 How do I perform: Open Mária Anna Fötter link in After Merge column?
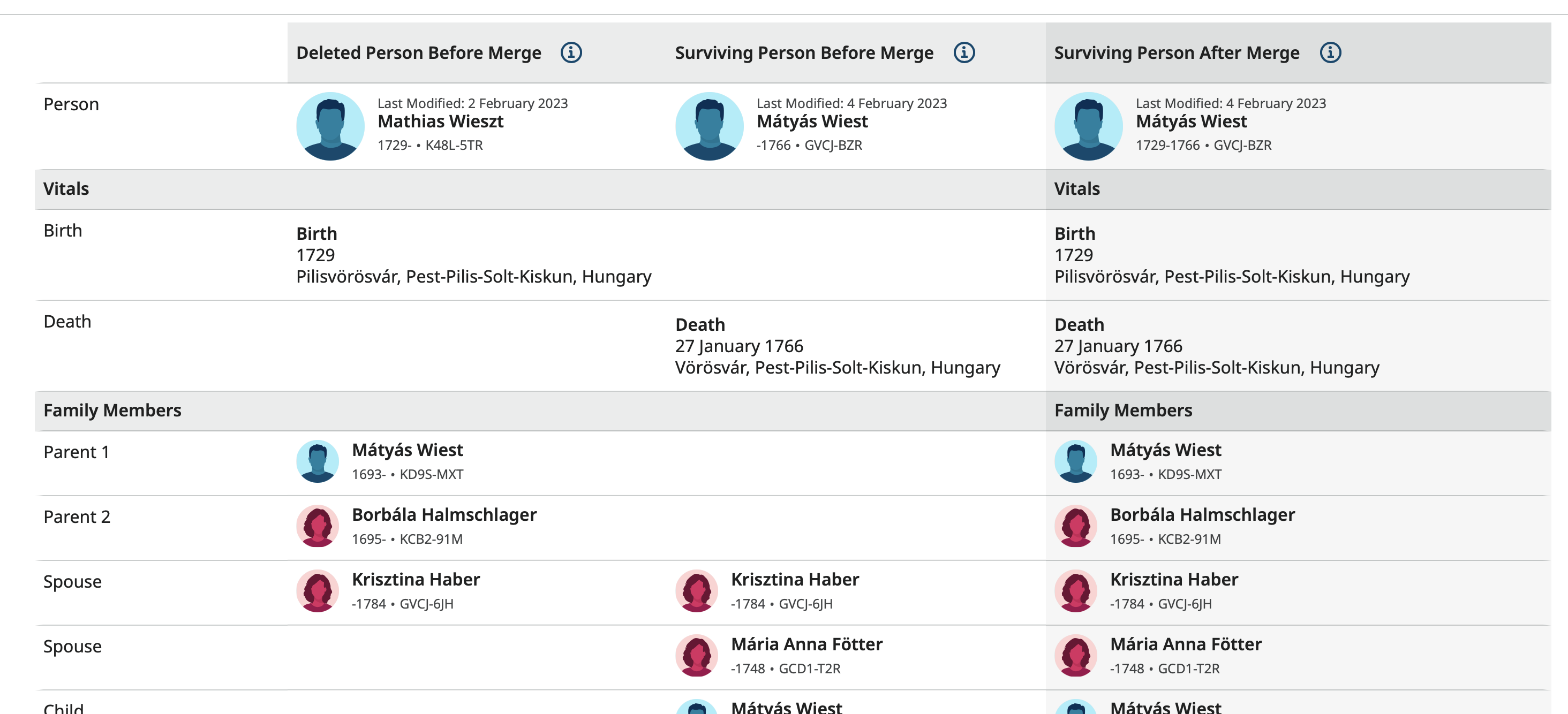1186,644
